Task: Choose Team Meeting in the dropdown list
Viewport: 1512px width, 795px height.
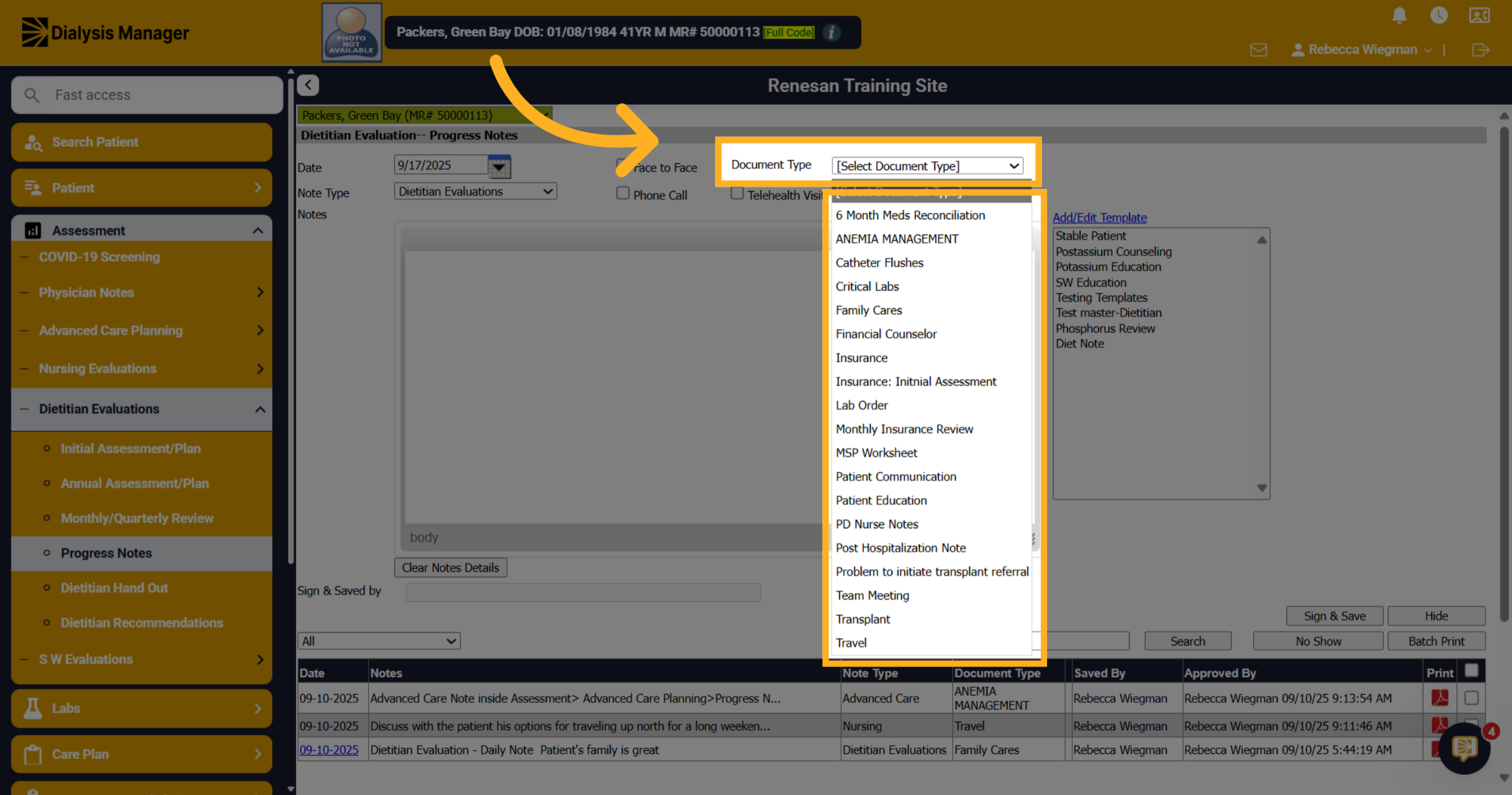Action: [872, 596]
